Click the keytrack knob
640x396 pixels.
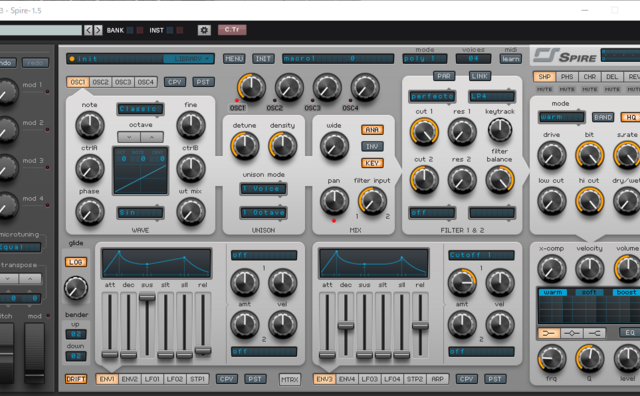tap(500, 131)
